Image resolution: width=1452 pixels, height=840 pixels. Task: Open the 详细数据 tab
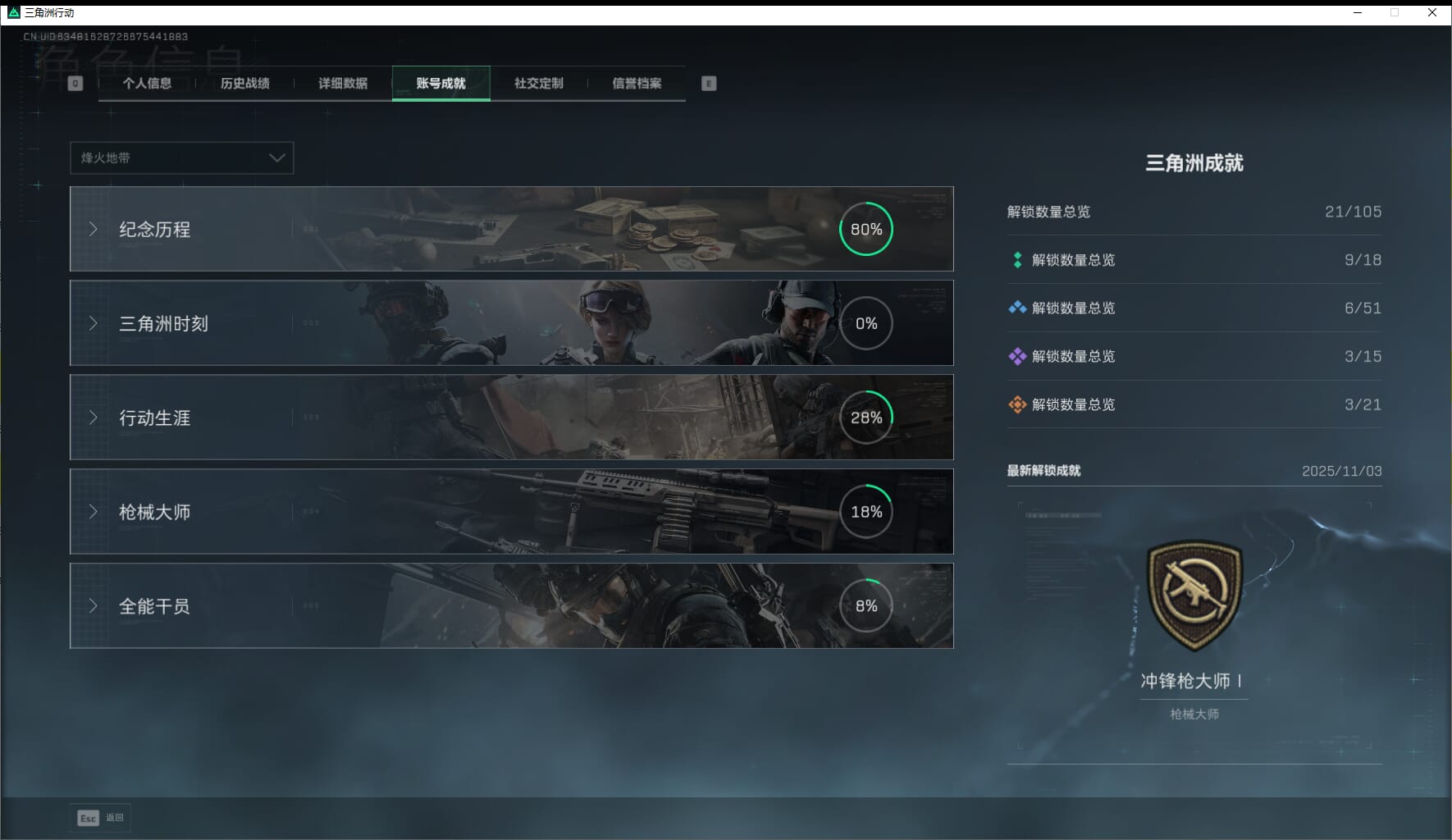[x=343, y=84]
